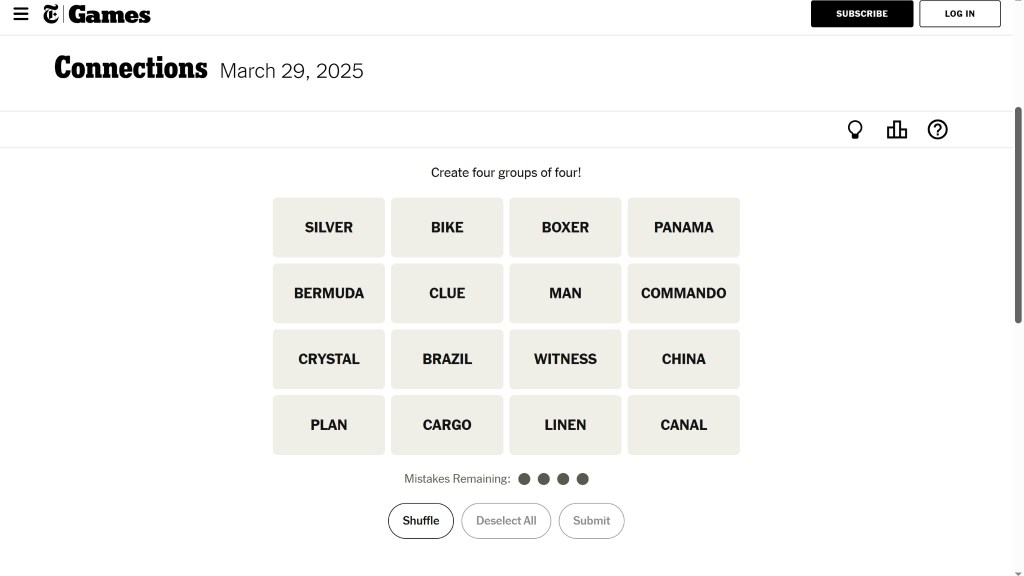This screenshot has height=576, width=1024.
Task: Select the CRYSTAL word tile
Action: 328,359
